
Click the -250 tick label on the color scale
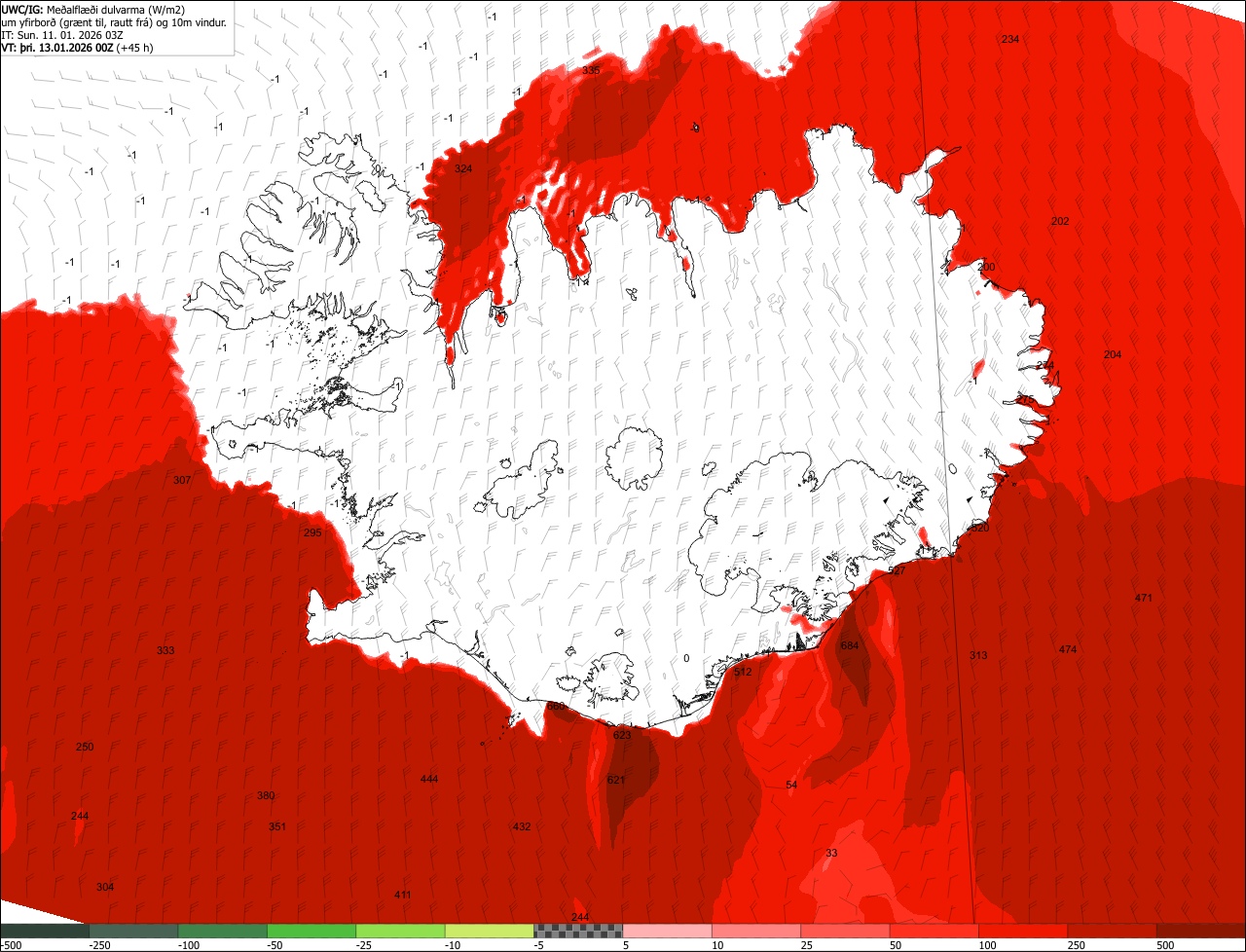click(100, 945)
